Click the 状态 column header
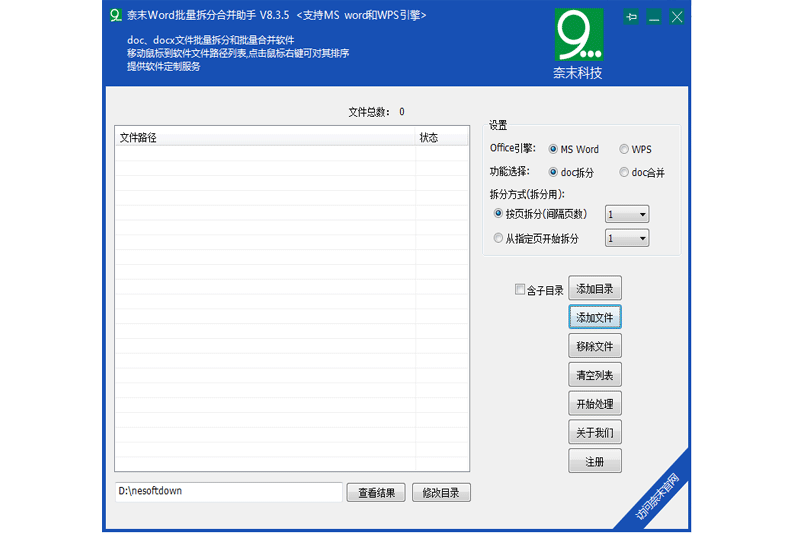The image size is (800, 533). [x=442, y=137]
